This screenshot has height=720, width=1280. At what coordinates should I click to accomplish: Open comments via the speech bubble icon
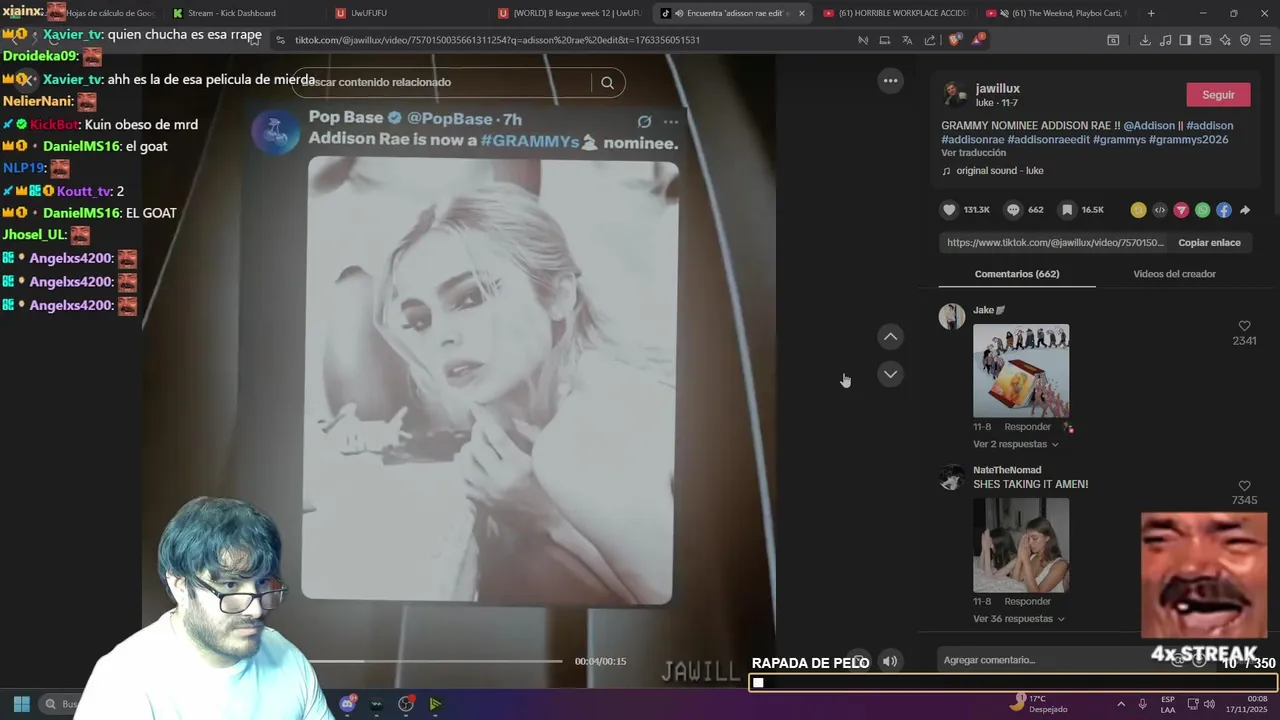click(x=1013, y=210)
